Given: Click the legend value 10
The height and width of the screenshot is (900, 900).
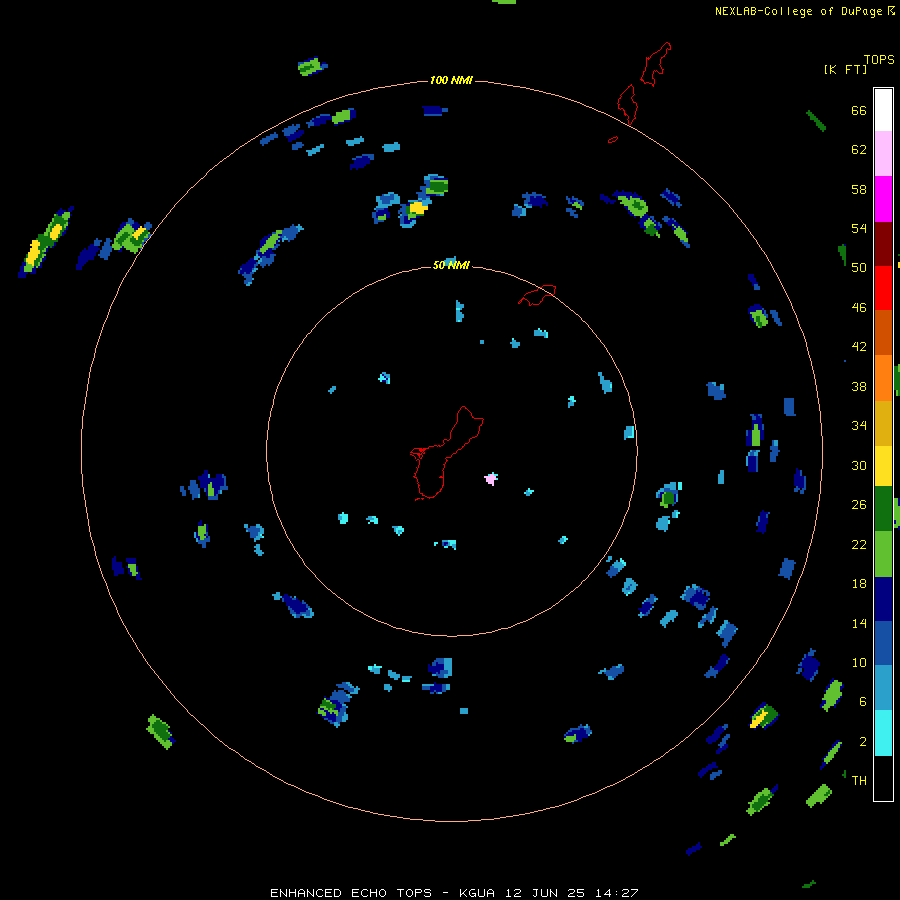Looking at the screenshot, I should pos(859,662).
